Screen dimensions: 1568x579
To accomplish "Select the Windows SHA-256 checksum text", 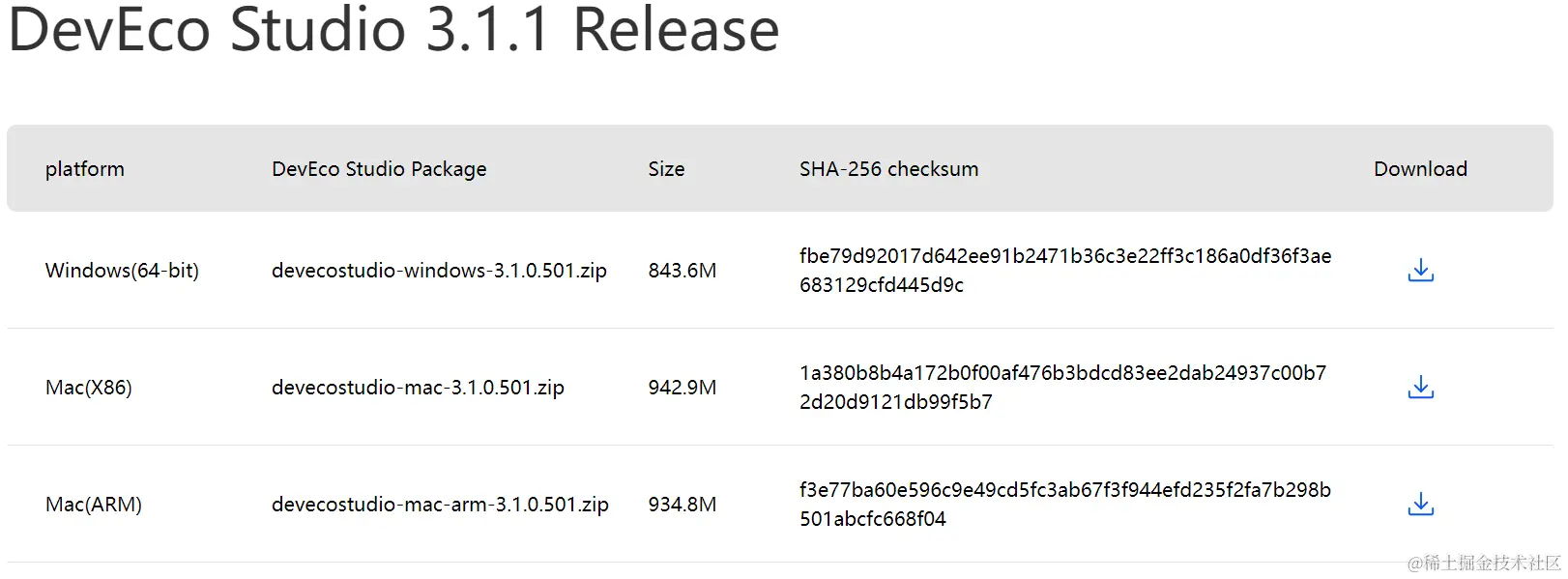I will 1065,271.
